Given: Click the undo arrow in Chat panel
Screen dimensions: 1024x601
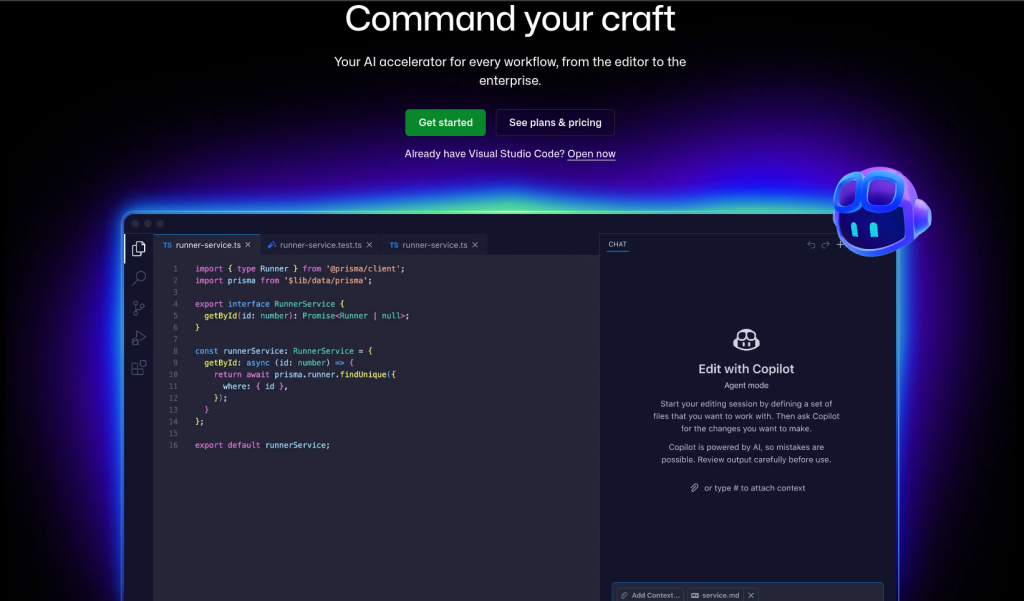Looking at the screenshot, I should (x=811, y=244).
